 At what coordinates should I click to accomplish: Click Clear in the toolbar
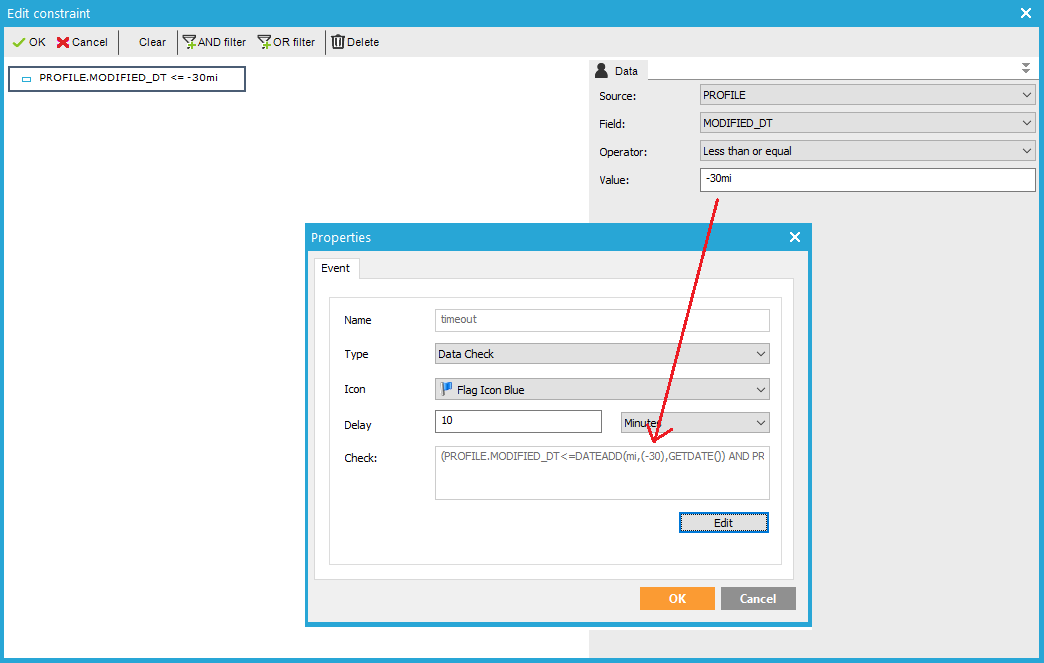[x=152, y=42]
